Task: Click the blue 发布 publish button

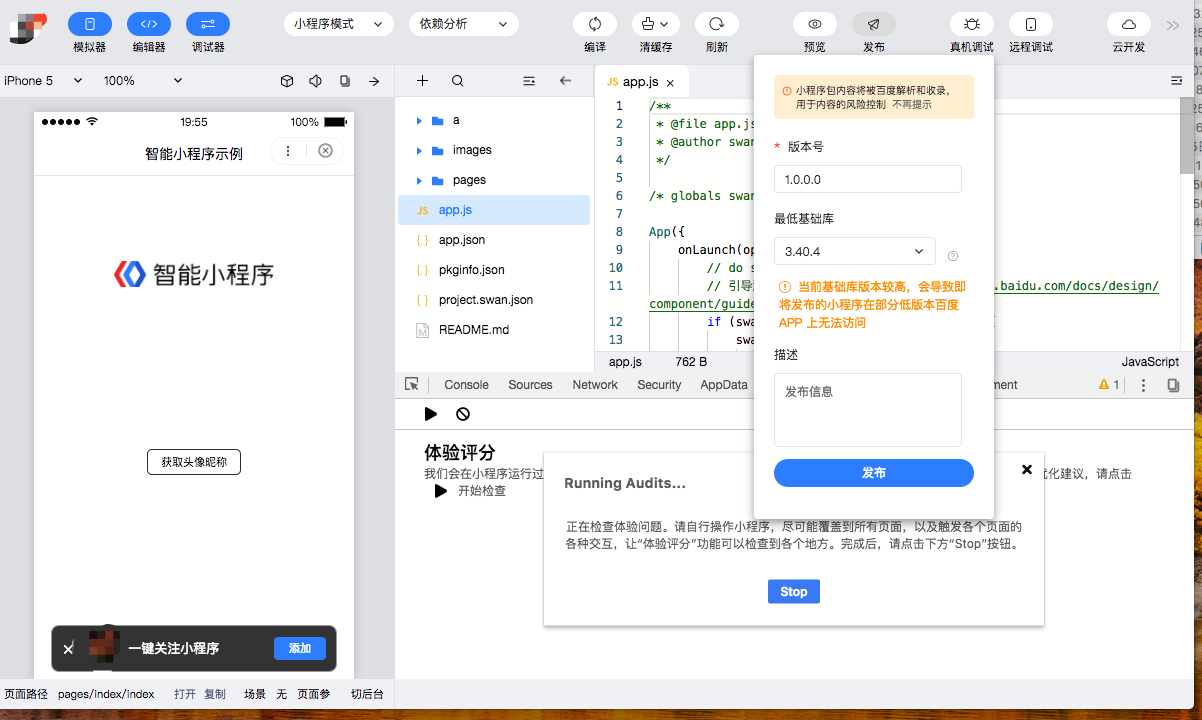Action: (874, 473)
